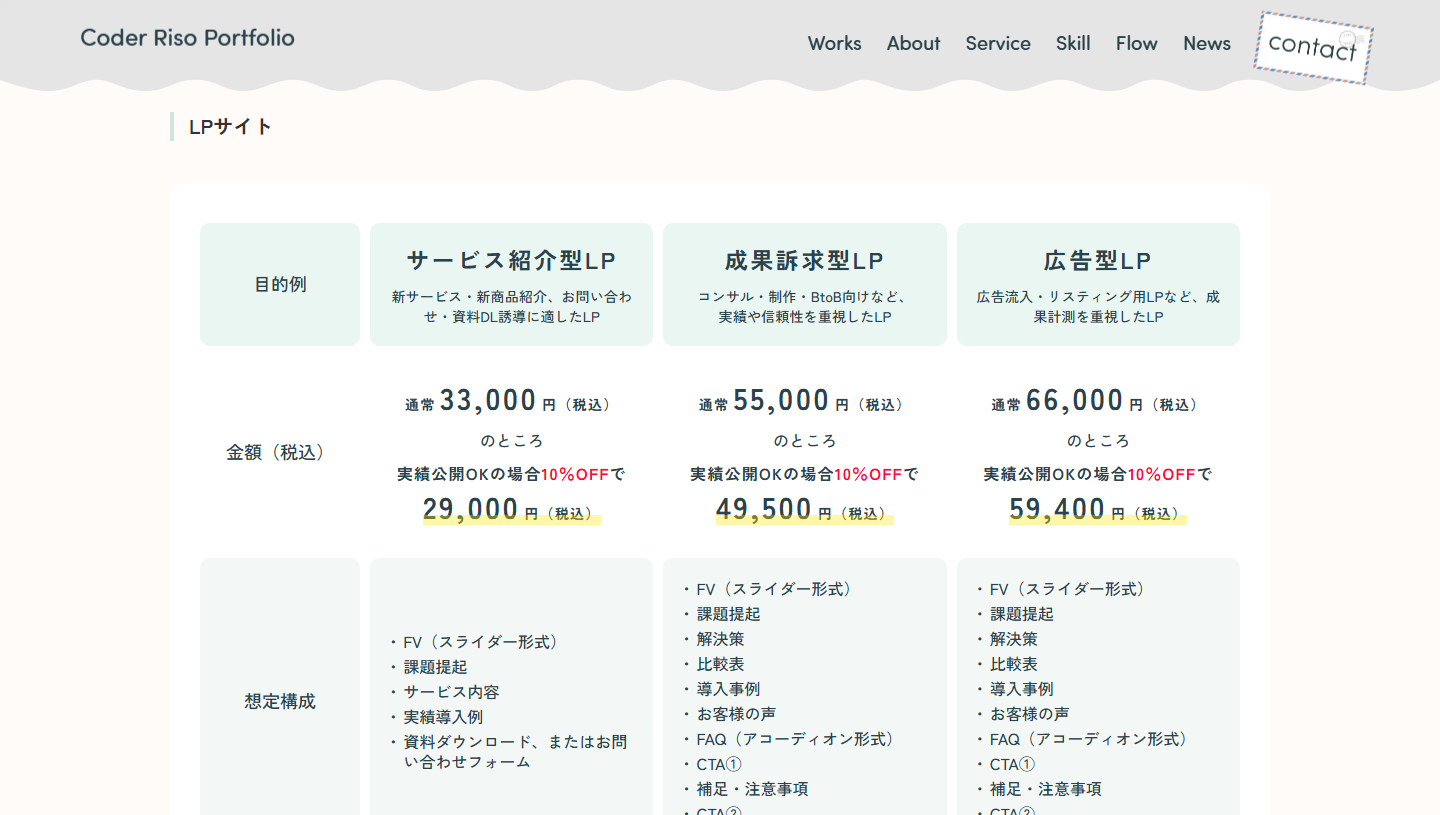Open the News navigation link

1206,43
